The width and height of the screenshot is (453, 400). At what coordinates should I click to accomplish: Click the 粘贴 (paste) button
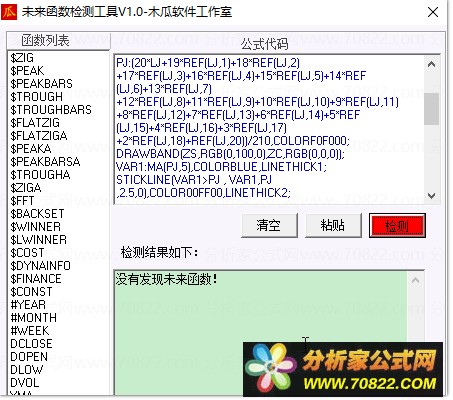click(x=333, y=226)
